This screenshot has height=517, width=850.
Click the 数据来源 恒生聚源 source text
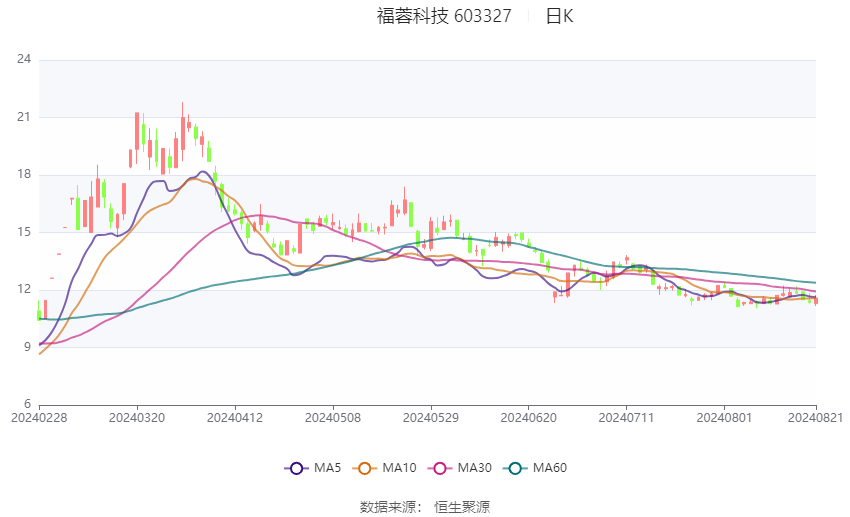[425, 507]
